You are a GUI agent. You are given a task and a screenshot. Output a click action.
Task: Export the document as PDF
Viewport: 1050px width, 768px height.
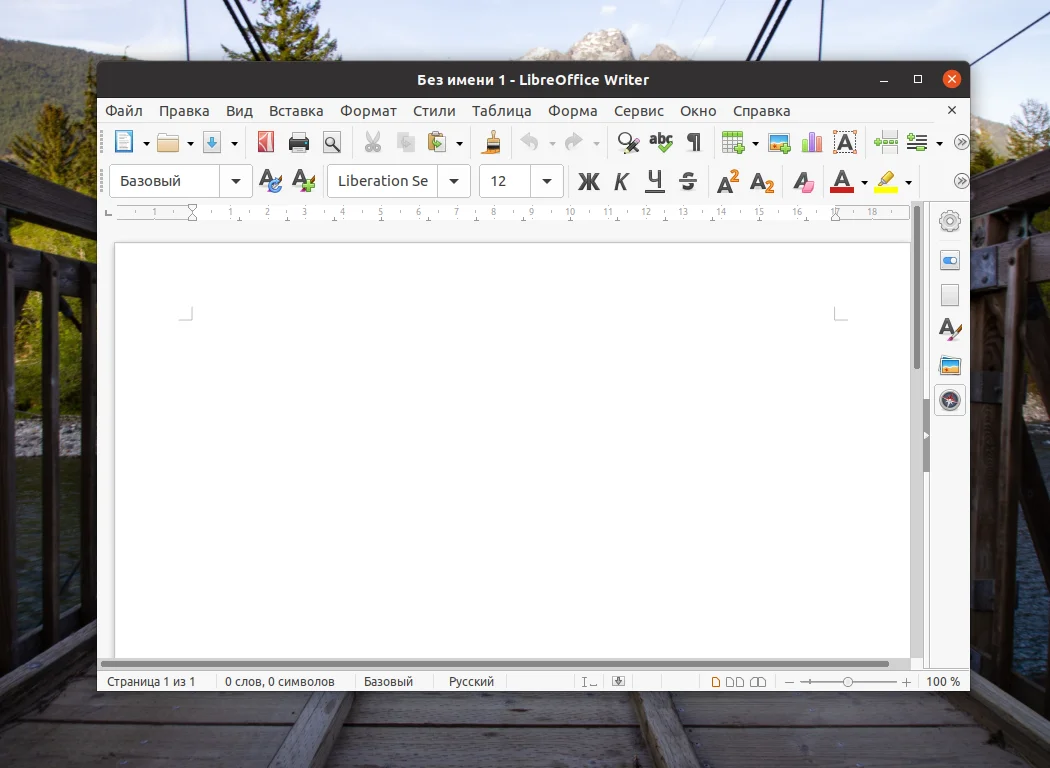pos(265,142)
